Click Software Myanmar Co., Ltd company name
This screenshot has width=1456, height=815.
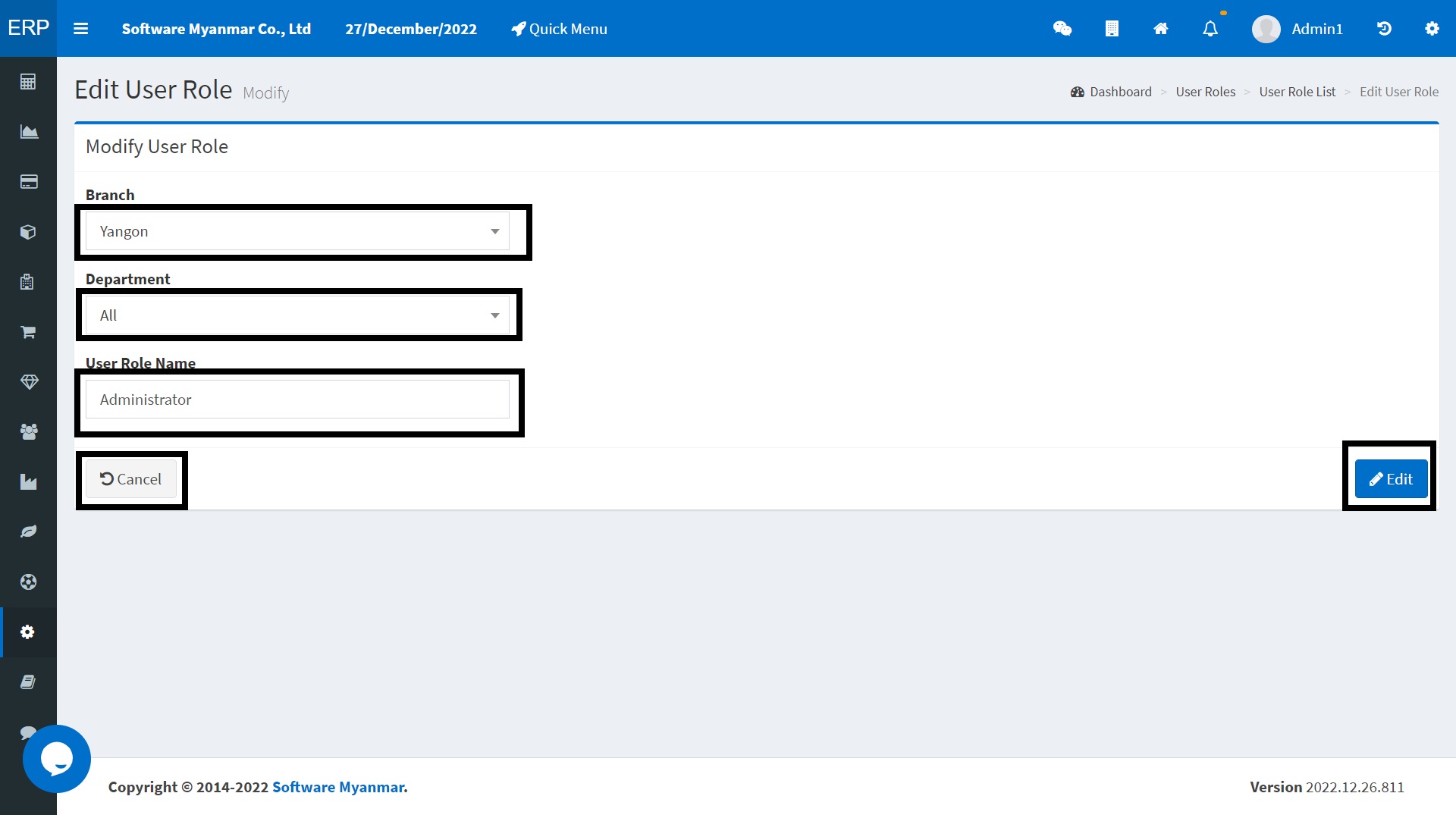tap(217, 29)
